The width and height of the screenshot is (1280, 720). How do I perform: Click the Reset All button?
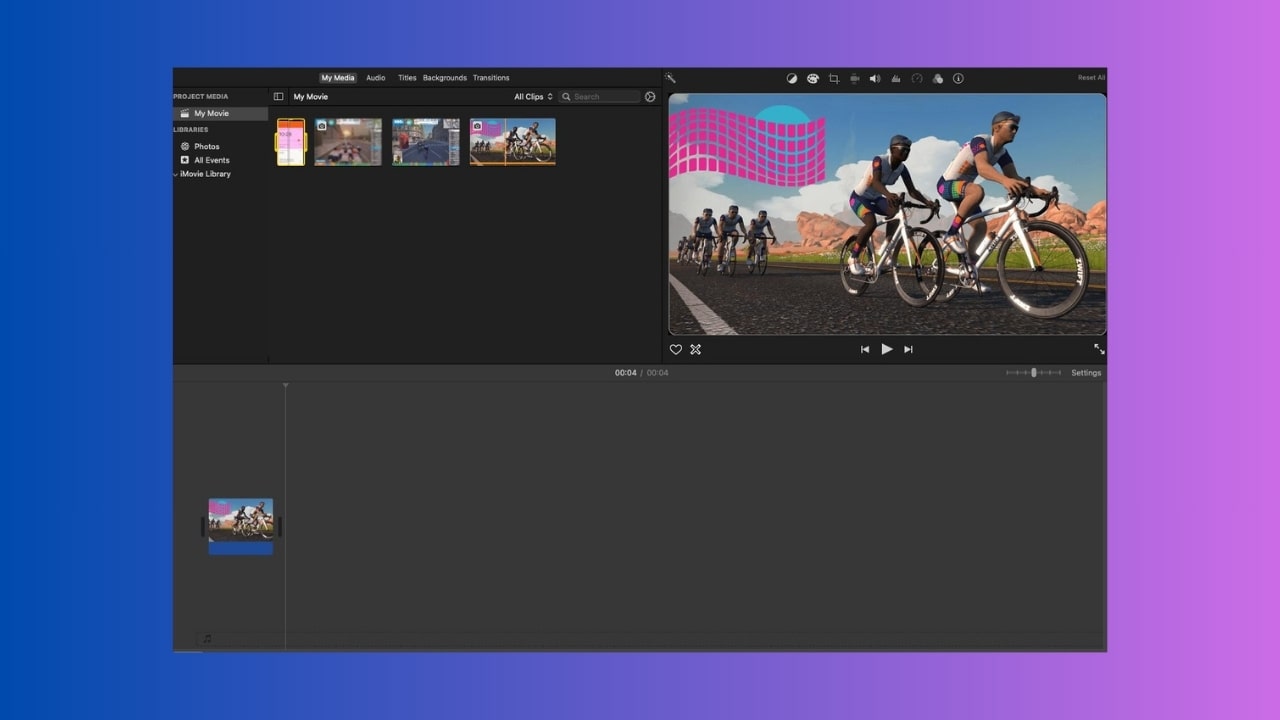1091,78
